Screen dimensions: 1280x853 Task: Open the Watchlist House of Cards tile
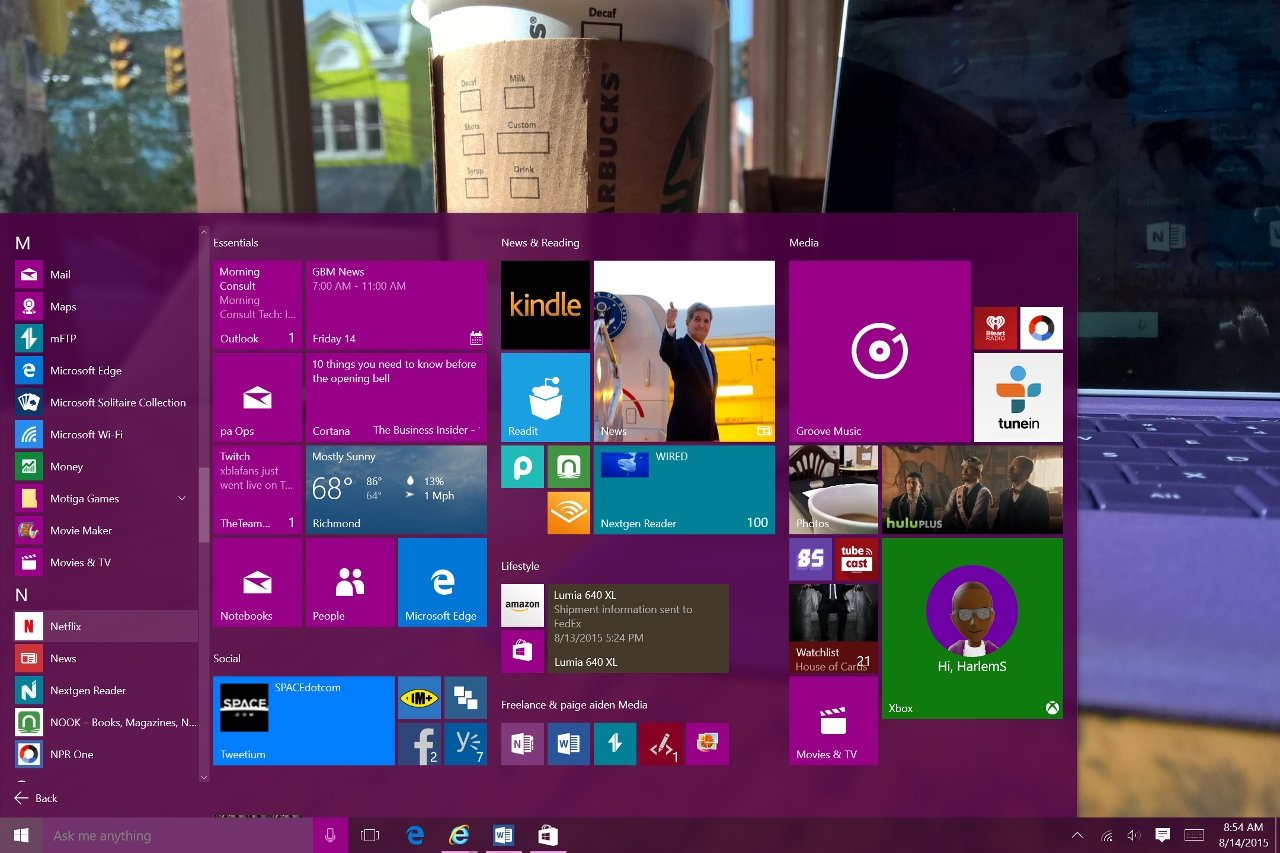point(833,628)
